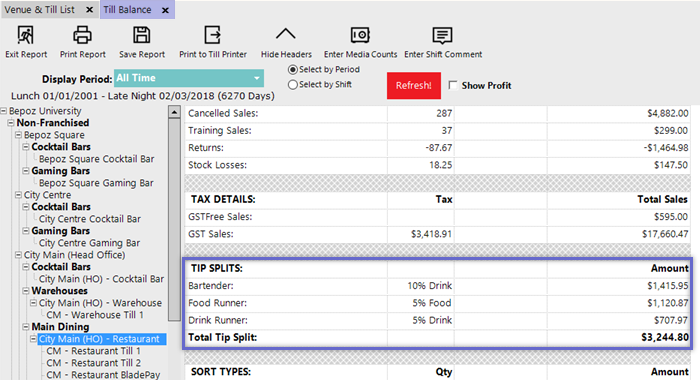Select Print to Till Printer icon
Screen dimensions: 700x380
tap(212, 35)
